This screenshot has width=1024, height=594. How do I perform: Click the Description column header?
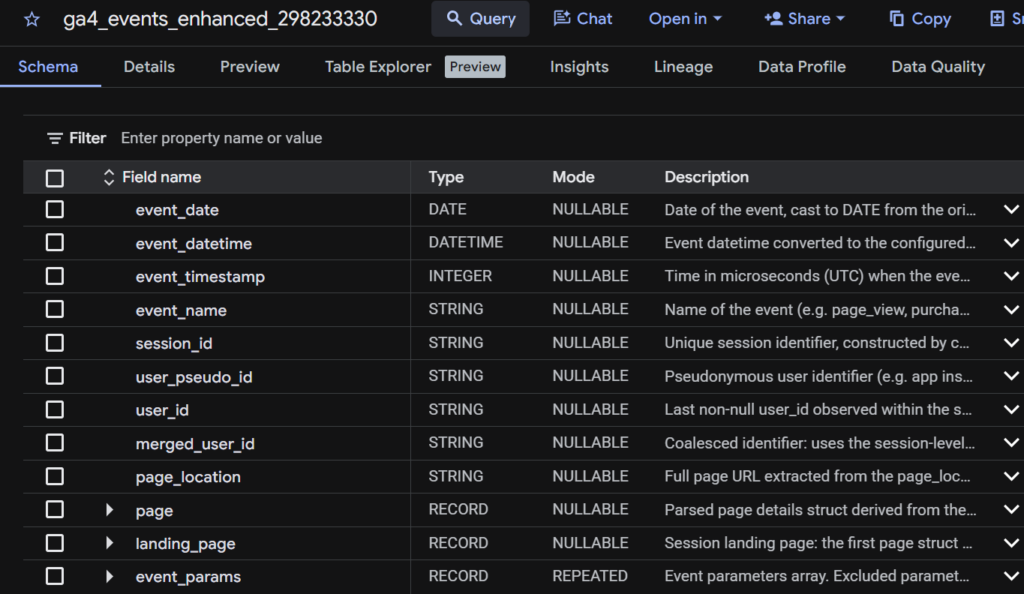(707, 178)
